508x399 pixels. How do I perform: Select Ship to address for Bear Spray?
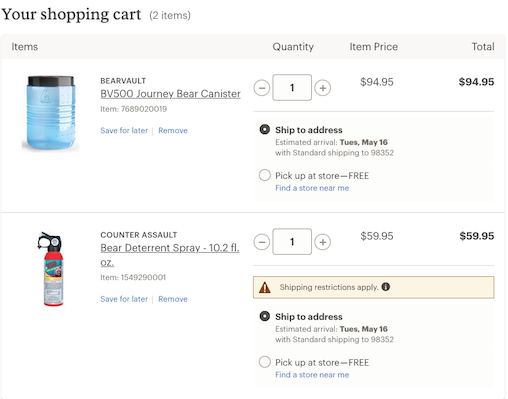click(265, 316)
